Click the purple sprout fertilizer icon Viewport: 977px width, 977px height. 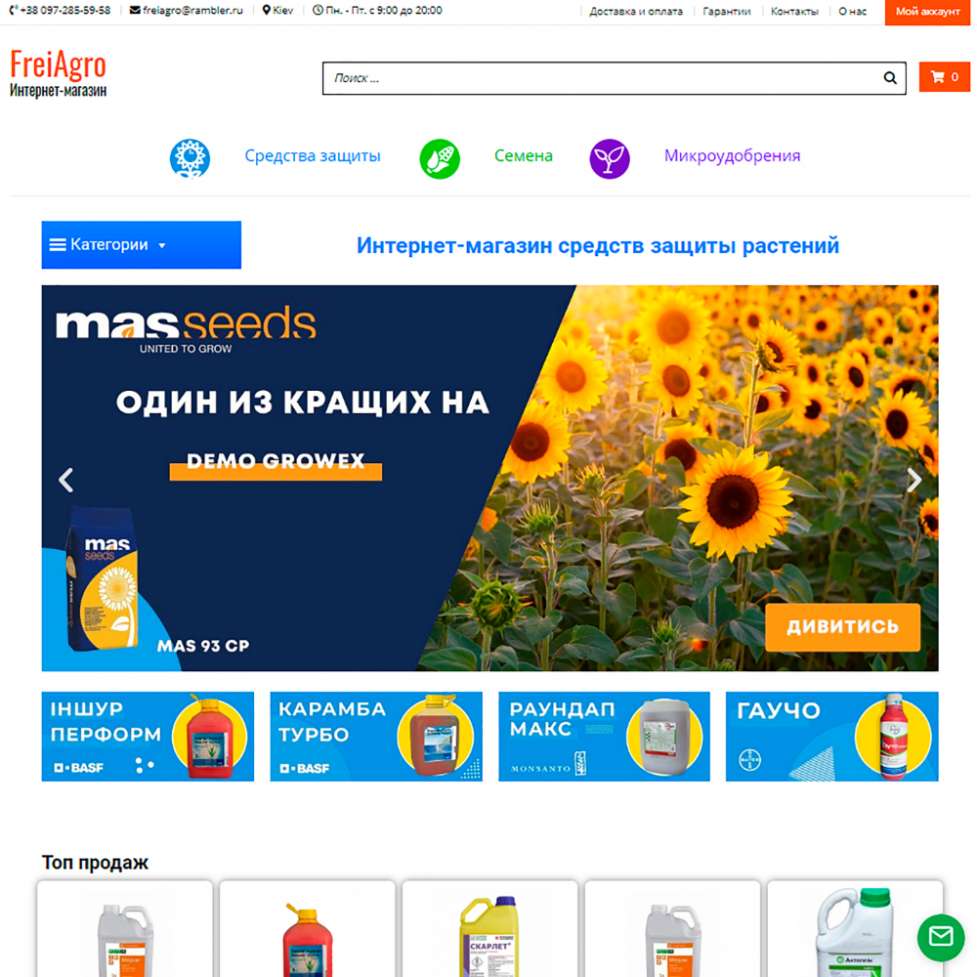609,158
